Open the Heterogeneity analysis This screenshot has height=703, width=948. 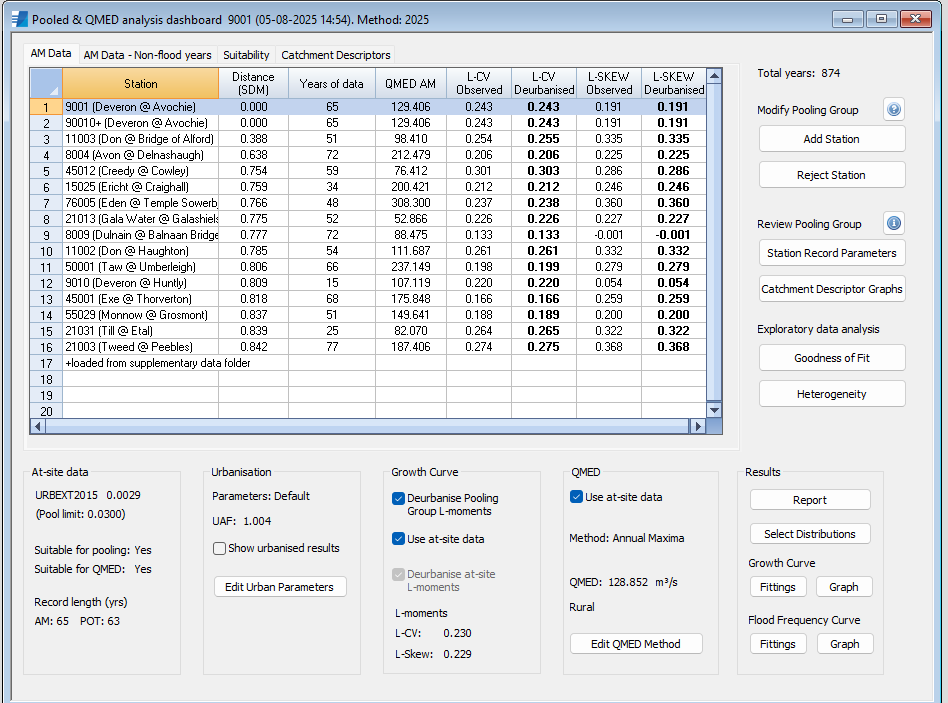coord(831,394)
